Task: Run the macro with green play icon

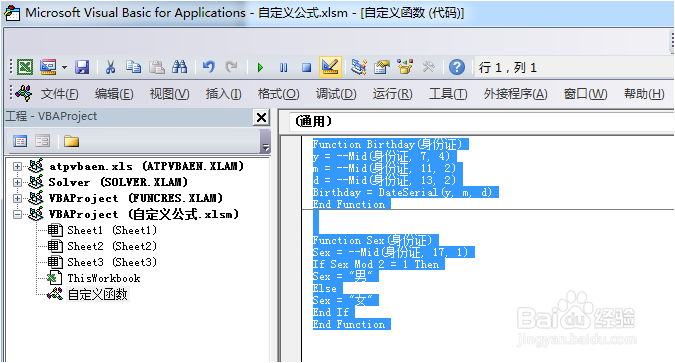Action: 260,68
